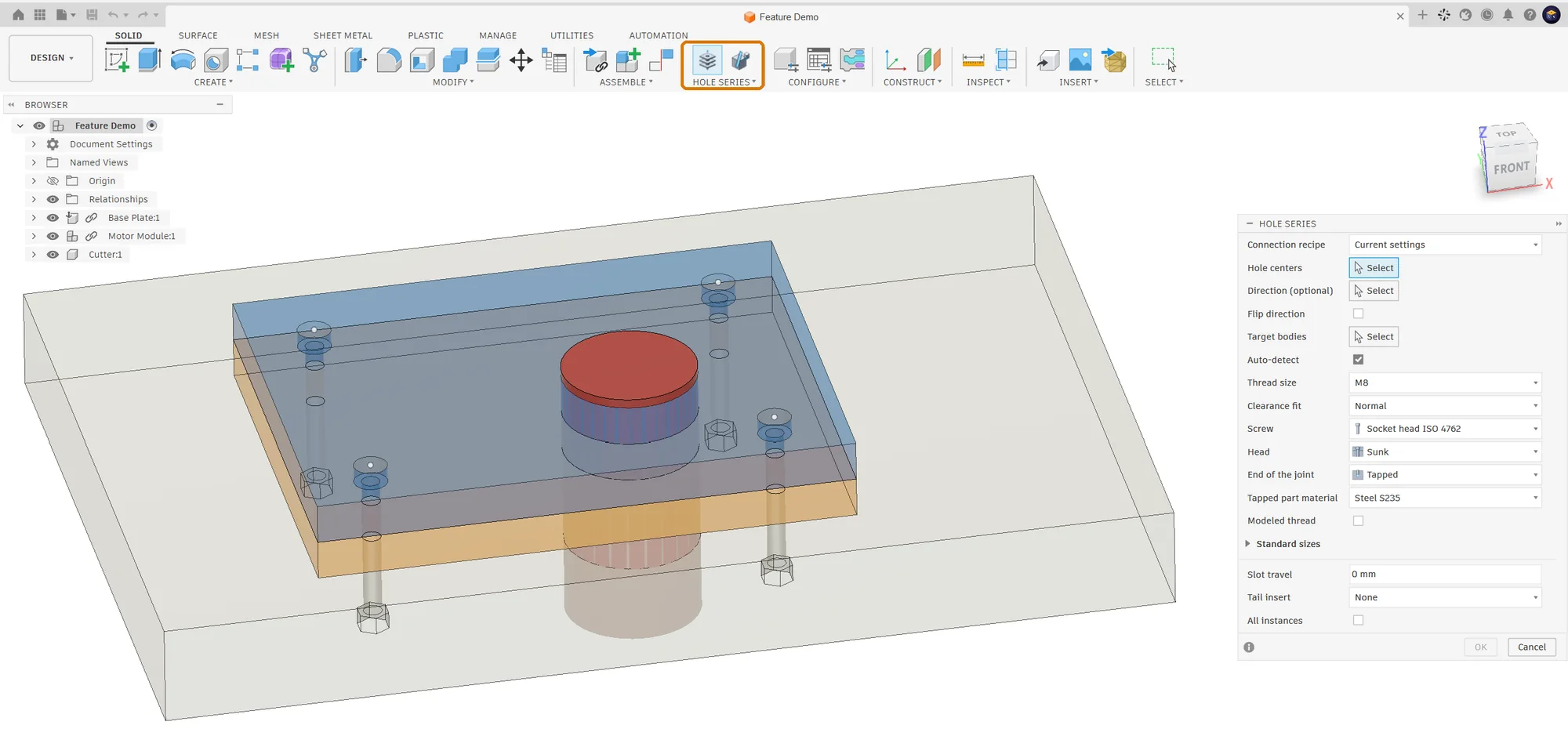
Task: Hide the Base Plate:1 component
Action: tap(53, 218)
